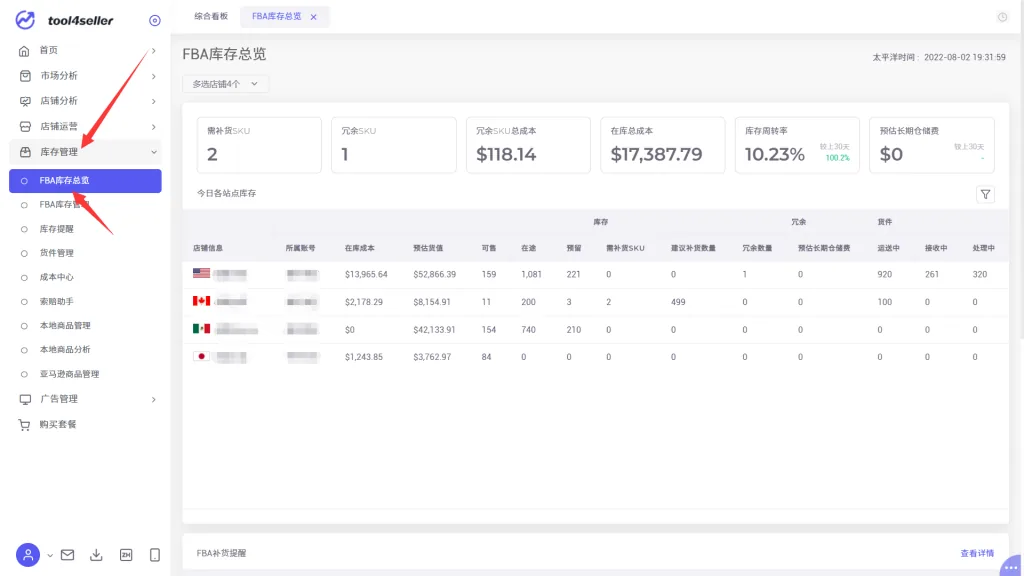Click the 预估货值 column header
The width and height of the screenshot is (1024, 576).
click(x=428, y=248)
